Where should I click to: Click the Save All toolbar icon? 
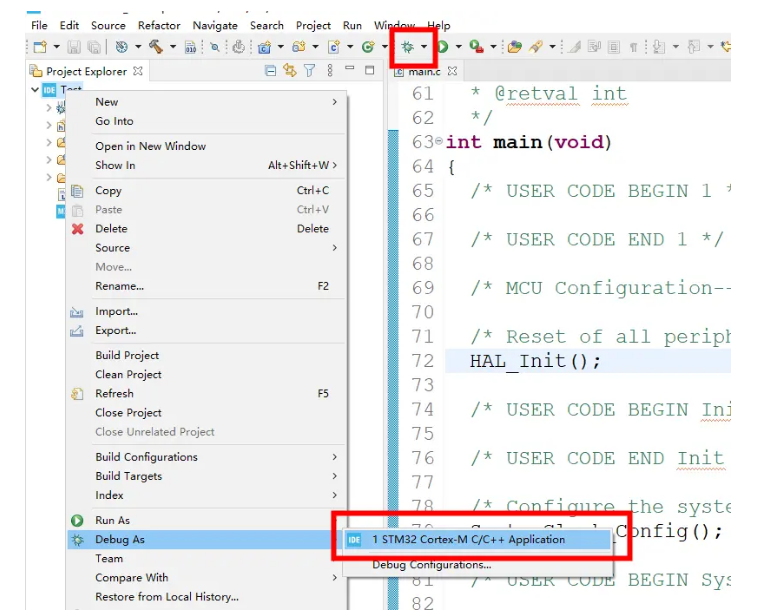[94, 47]
